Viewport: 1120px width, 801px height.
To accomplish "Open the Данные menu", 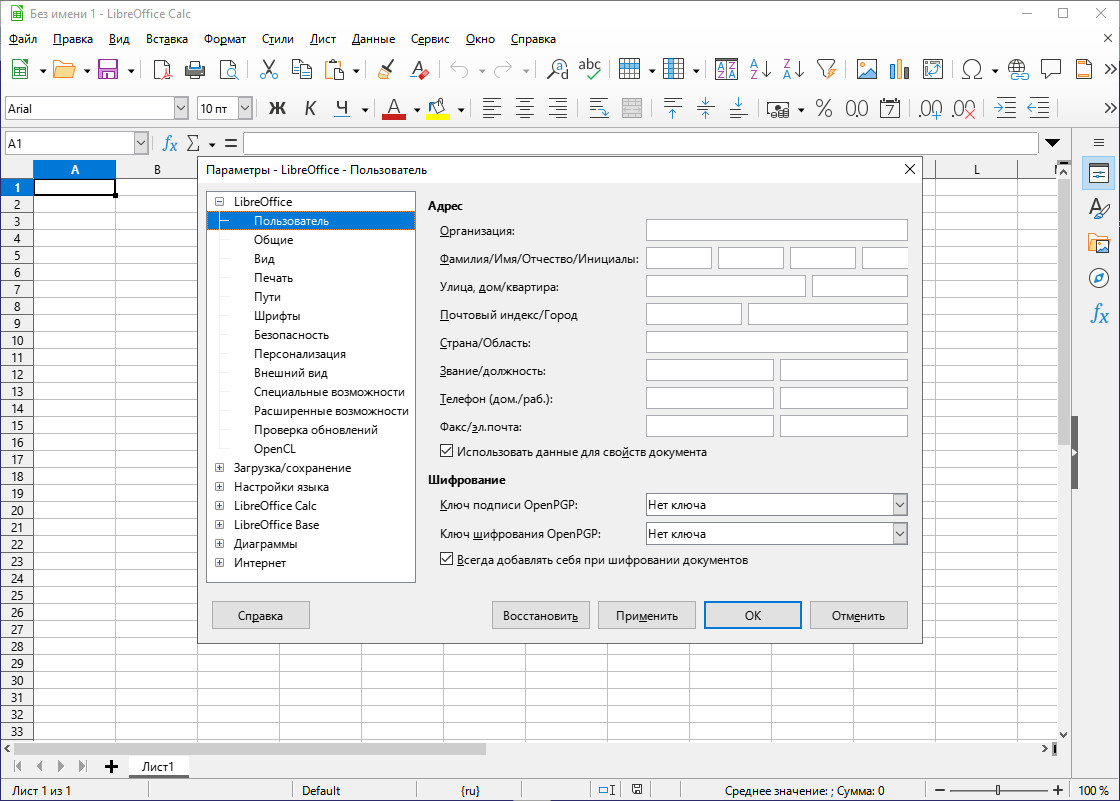I will pos(373,39).
